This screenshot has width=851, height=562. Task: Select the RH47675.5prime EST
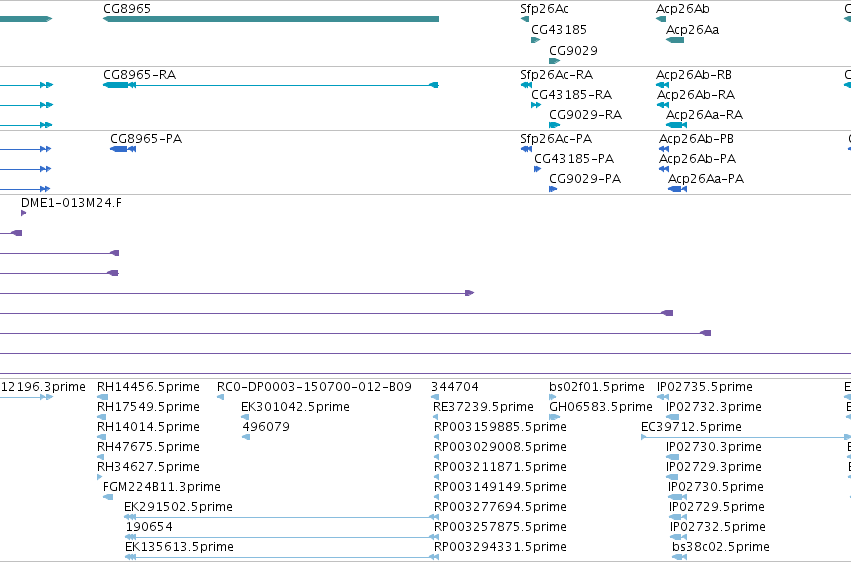pyautogui.click(x=100, y=457)
